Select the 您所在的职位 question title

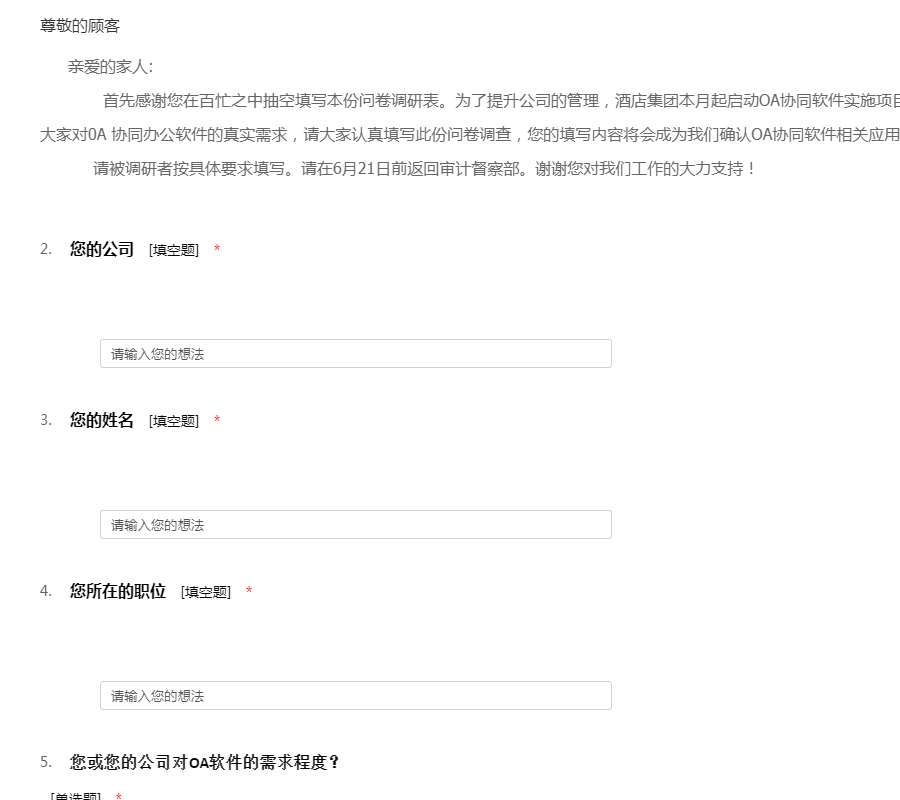click(x=118, y=591)
